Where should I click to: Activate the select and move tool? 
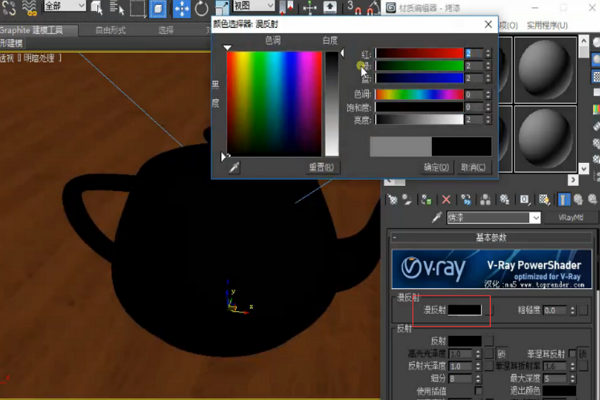point(182,8)
